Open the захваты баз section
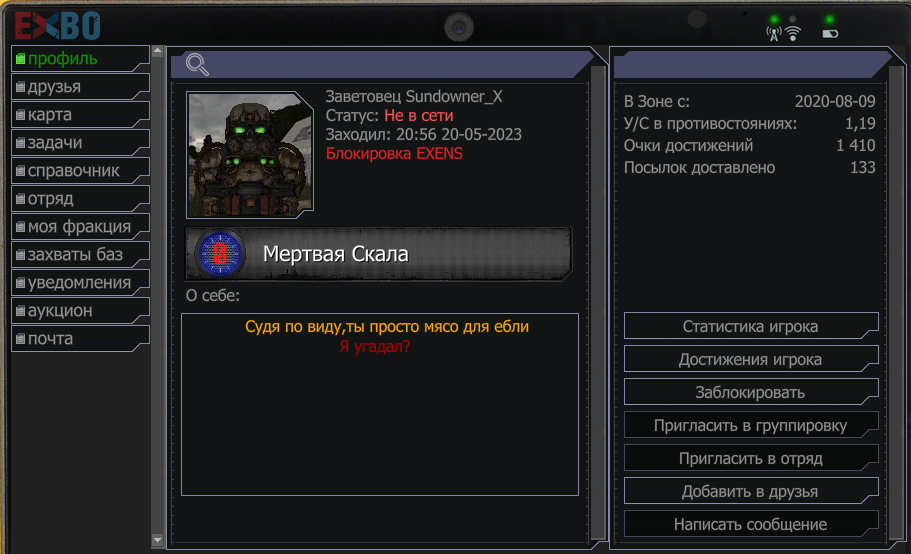The image size is (911, 554). coord(81,254)
